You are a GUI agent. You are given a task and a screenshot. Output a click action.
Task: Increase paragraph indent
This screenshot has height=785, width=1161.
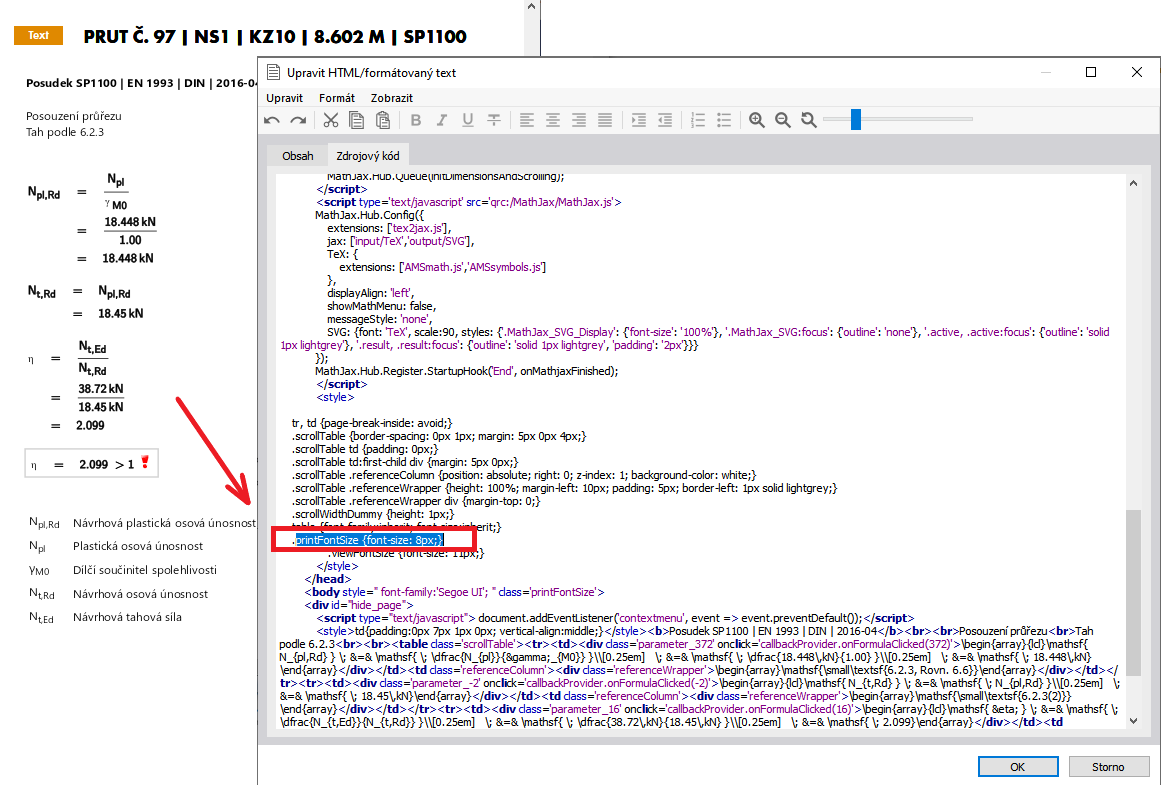coord(638,120)
